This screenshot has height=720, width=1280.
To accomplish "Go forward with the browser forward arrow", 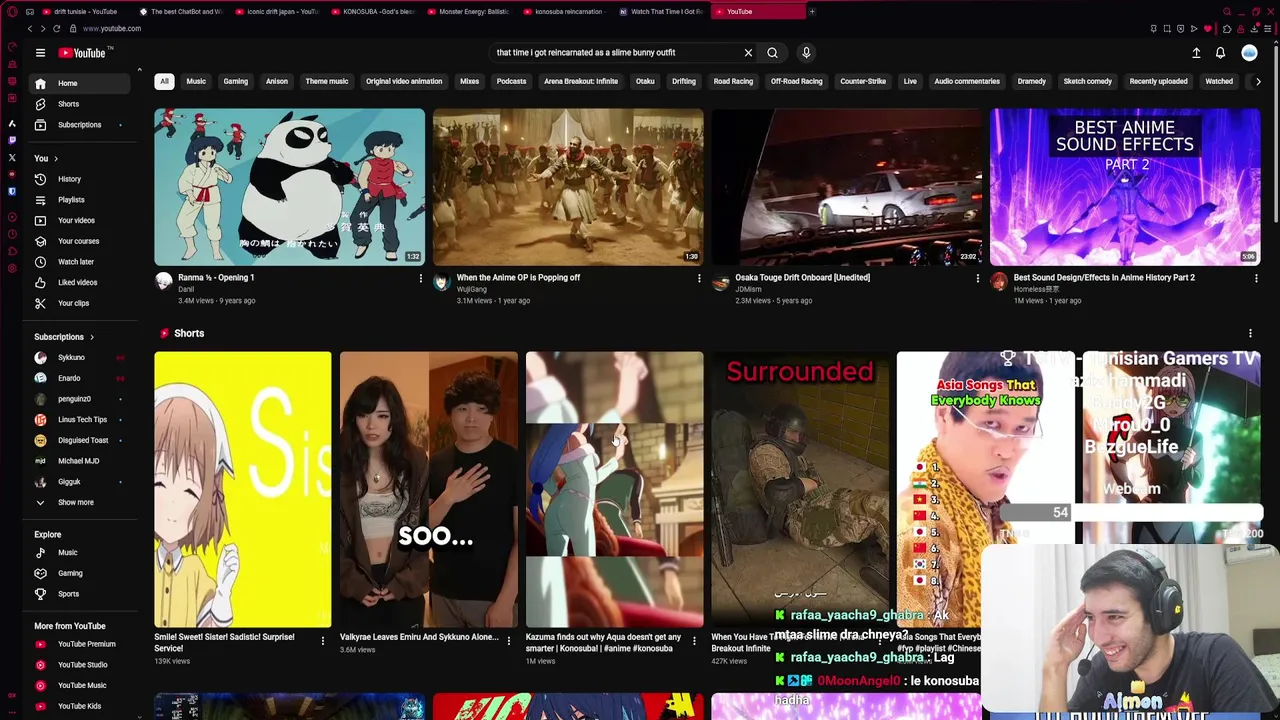I will (42, 29).
